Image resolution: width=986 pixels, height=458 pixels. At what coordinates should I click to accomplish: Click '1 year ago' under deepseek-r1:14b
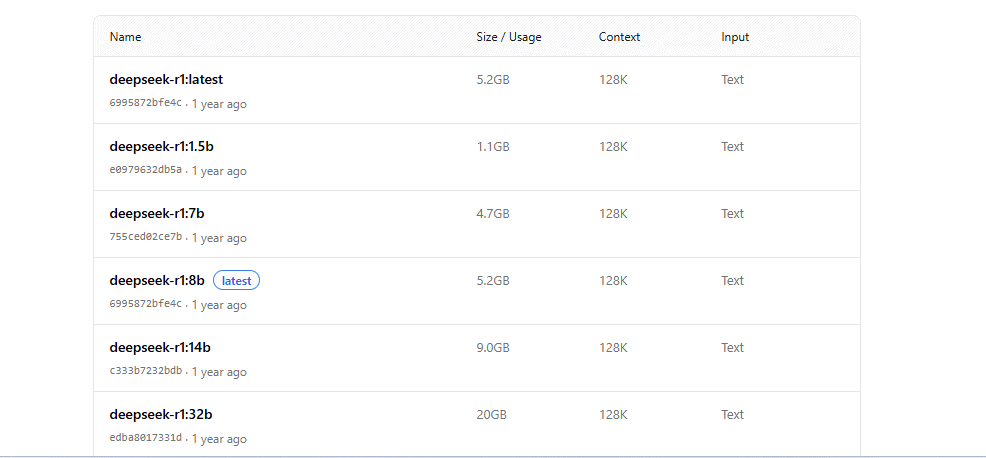(219, 372)
